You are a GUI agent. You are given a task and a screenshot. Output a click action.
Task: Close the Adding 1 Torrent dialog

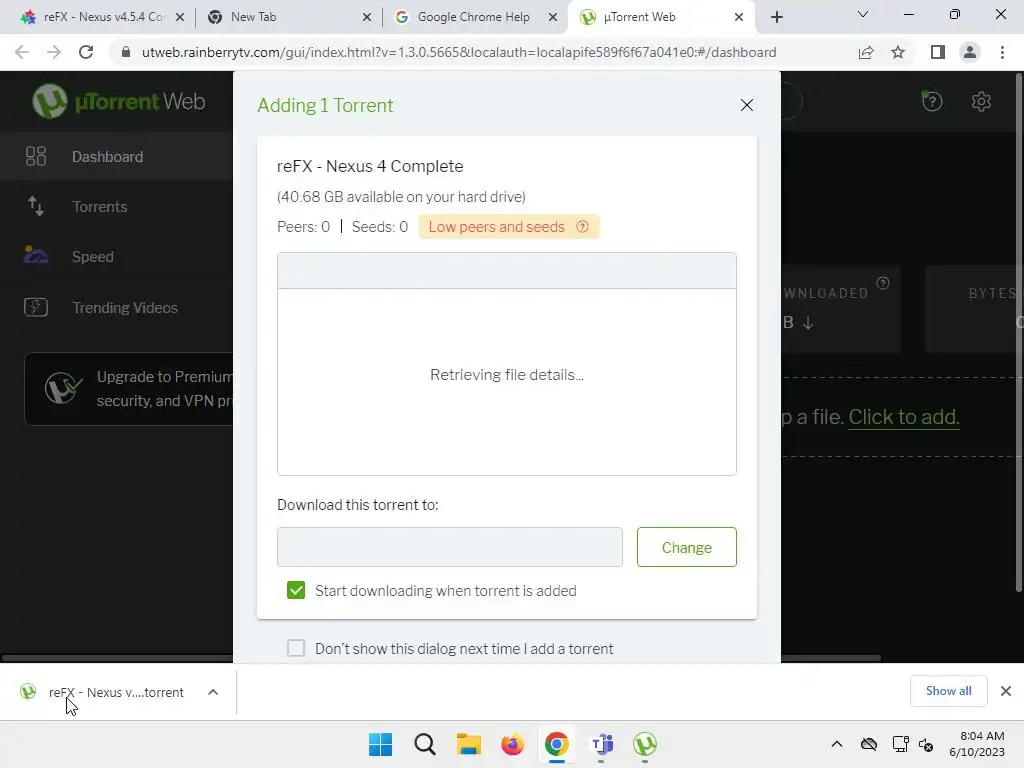(746, 105)
